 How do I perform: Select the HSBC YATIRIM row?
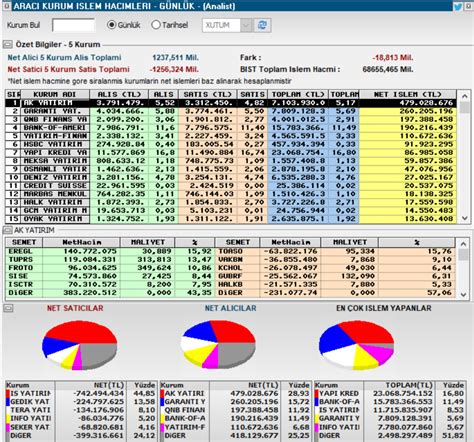pos(231,144)
